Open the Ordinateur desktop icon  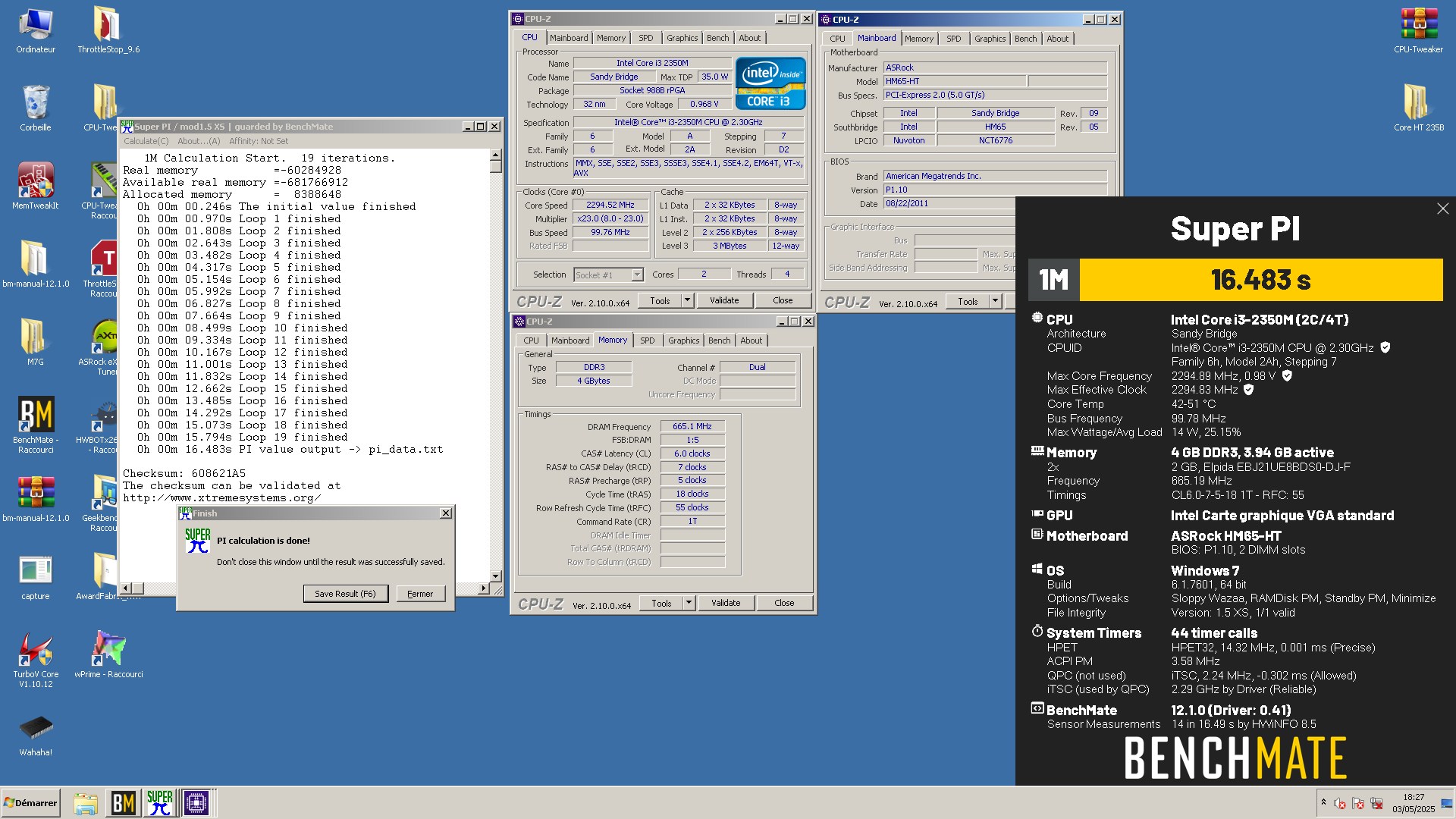[x=36, y=30]
